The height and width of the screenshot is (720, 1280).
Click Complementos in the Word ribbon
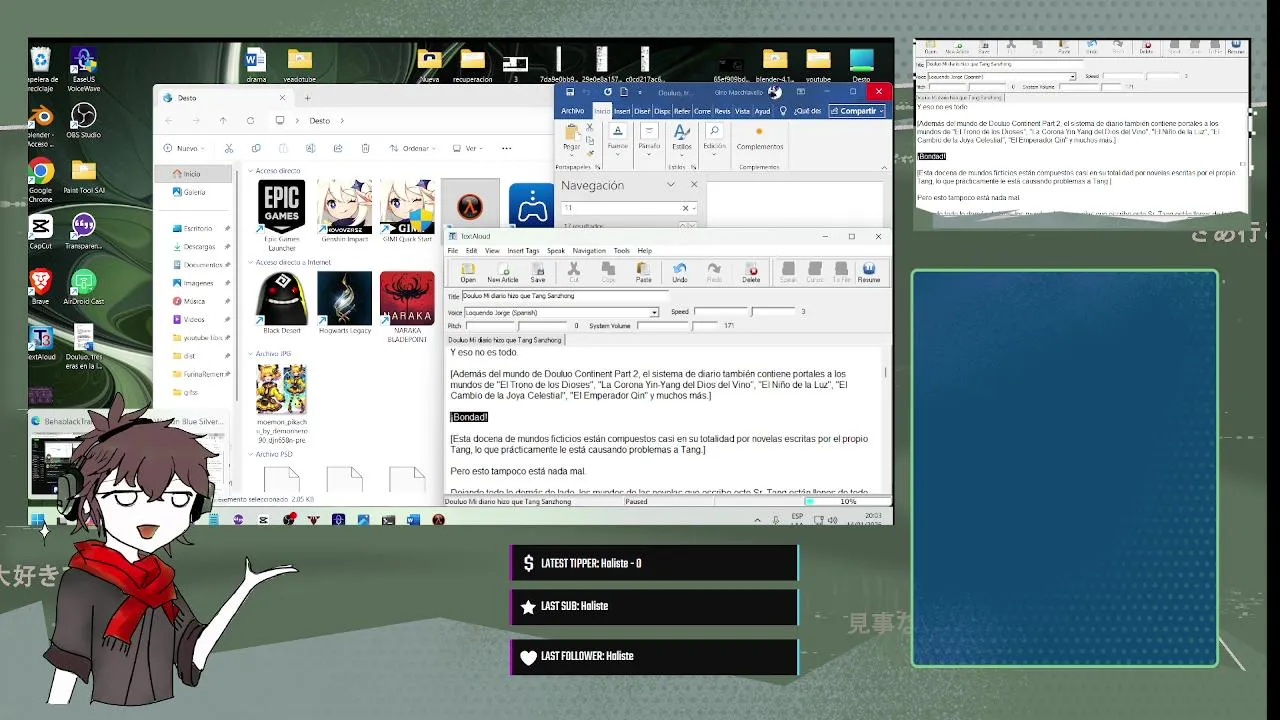(760, 138)
